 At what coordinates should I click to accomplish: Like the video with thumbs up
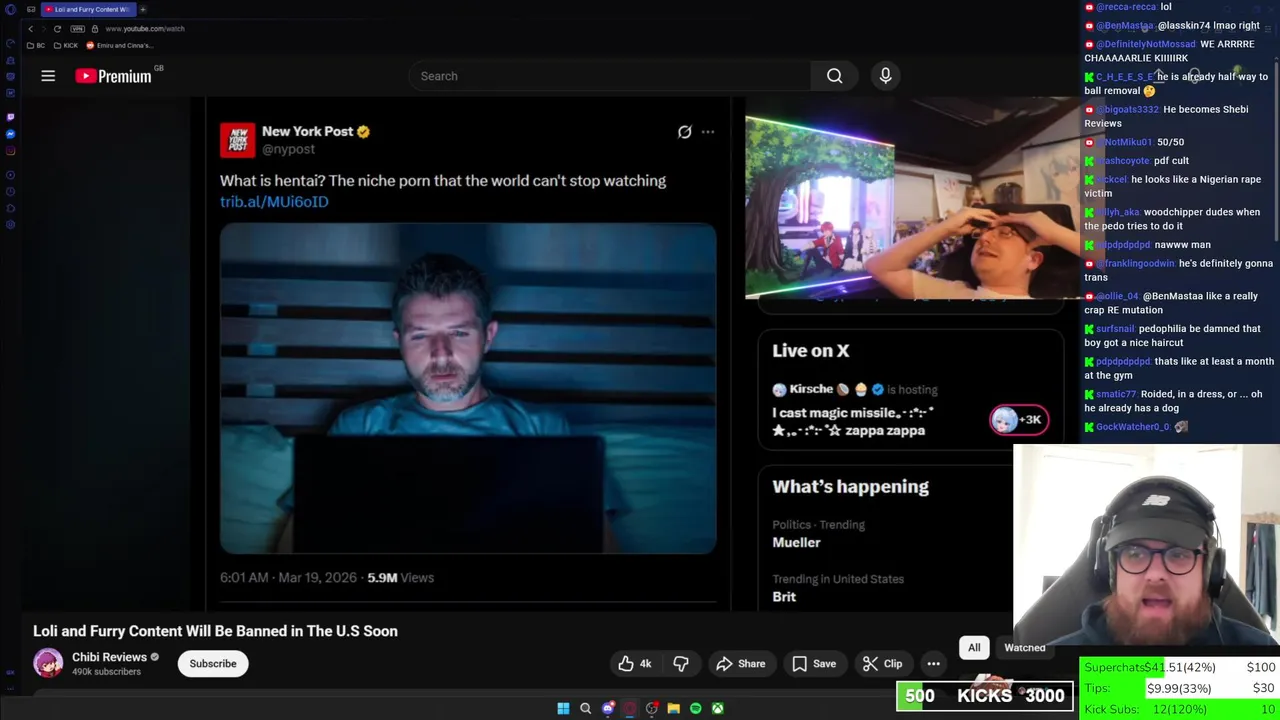pos(634,664)
